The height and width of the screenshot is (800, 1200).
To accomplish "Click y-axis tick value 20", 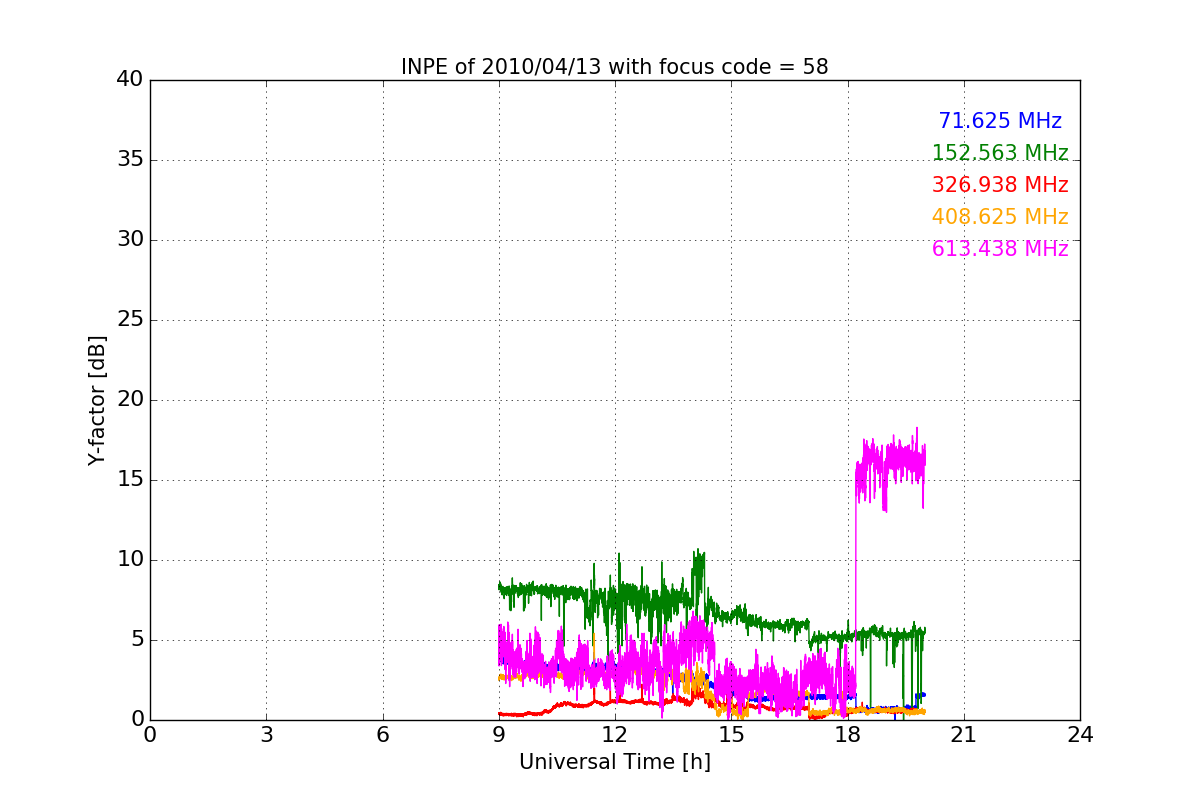I will coord(130,400).
